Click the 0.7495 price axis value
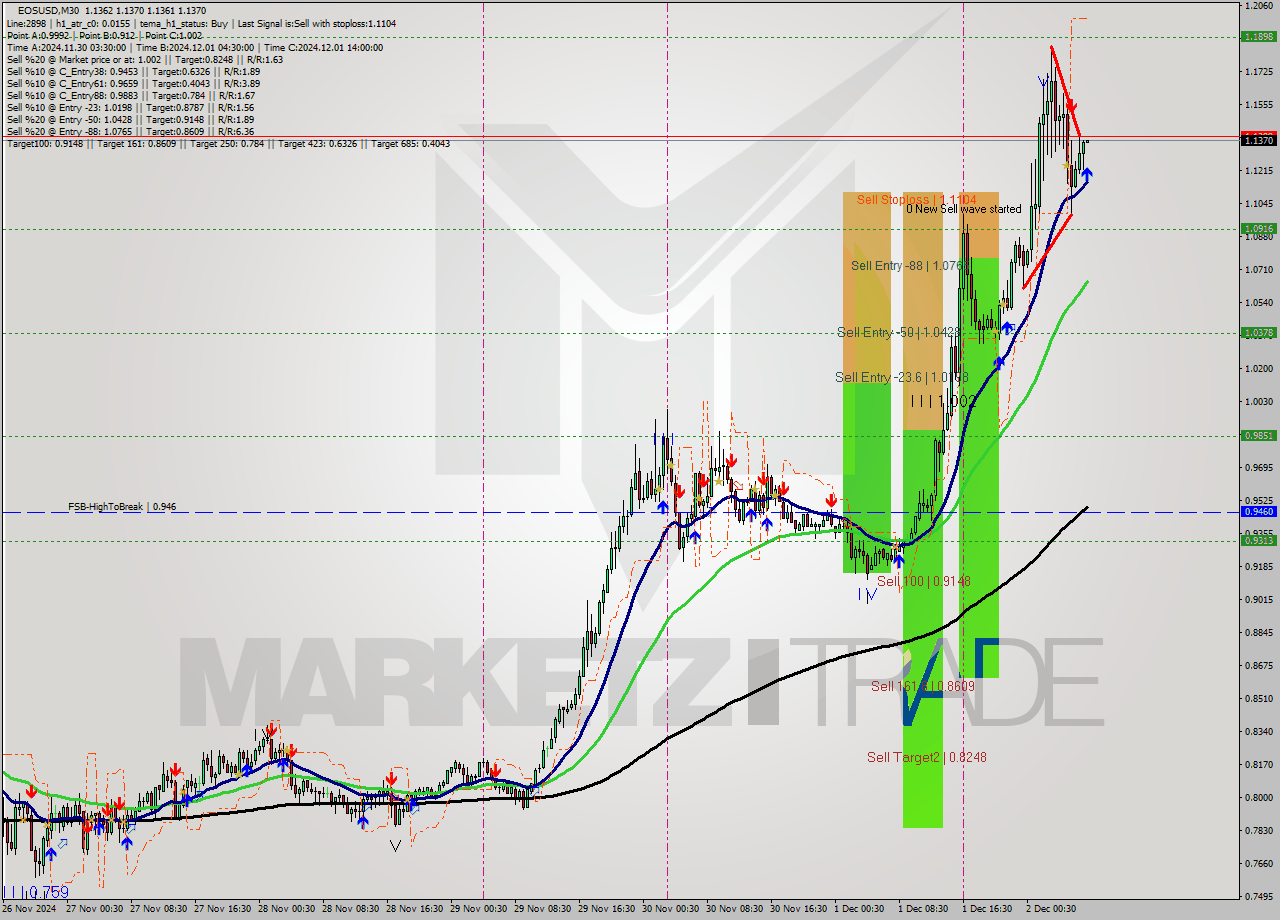 1258,896
